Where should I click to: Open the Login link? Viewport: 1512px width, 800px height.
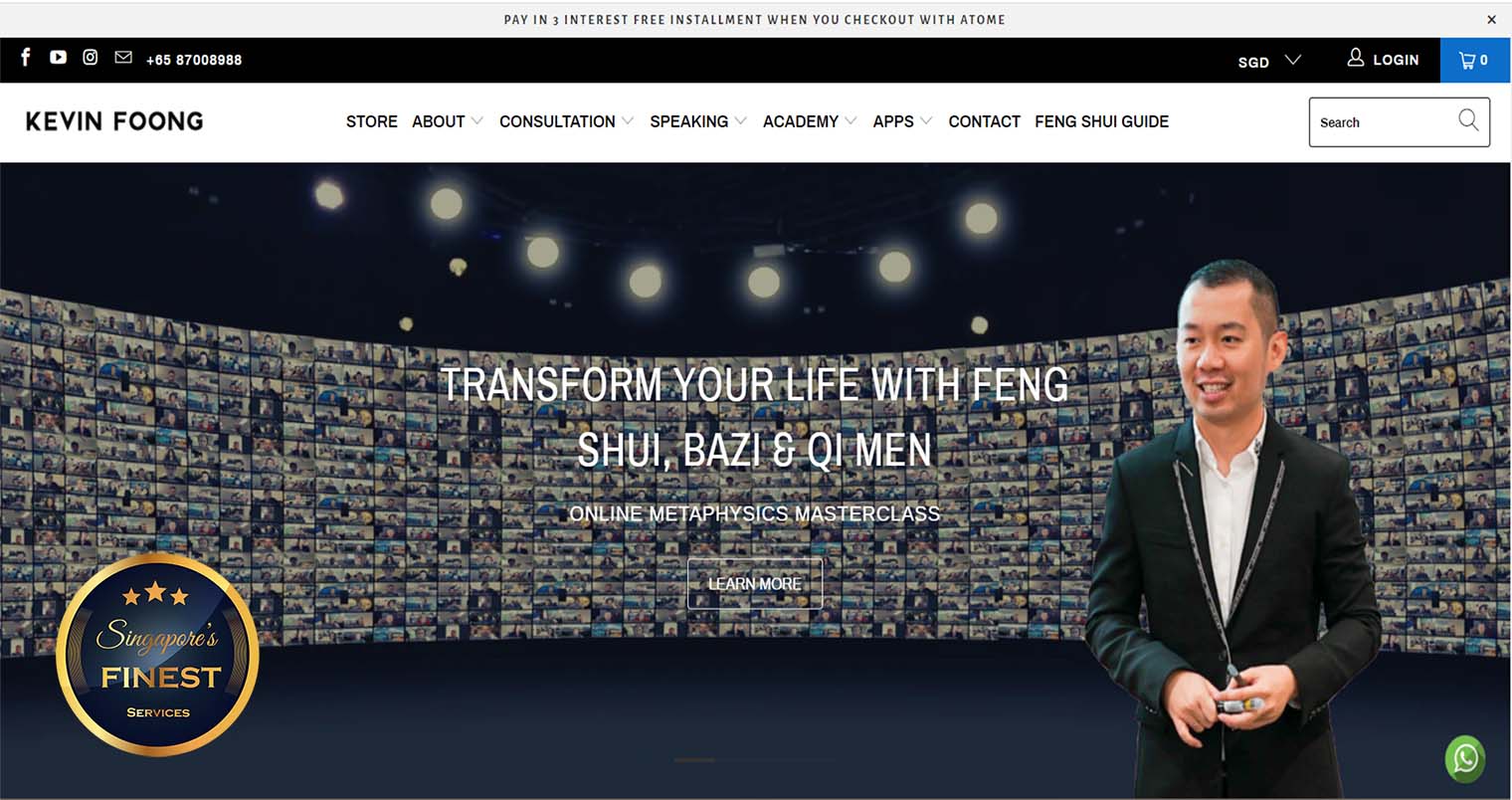[1384, 60]
